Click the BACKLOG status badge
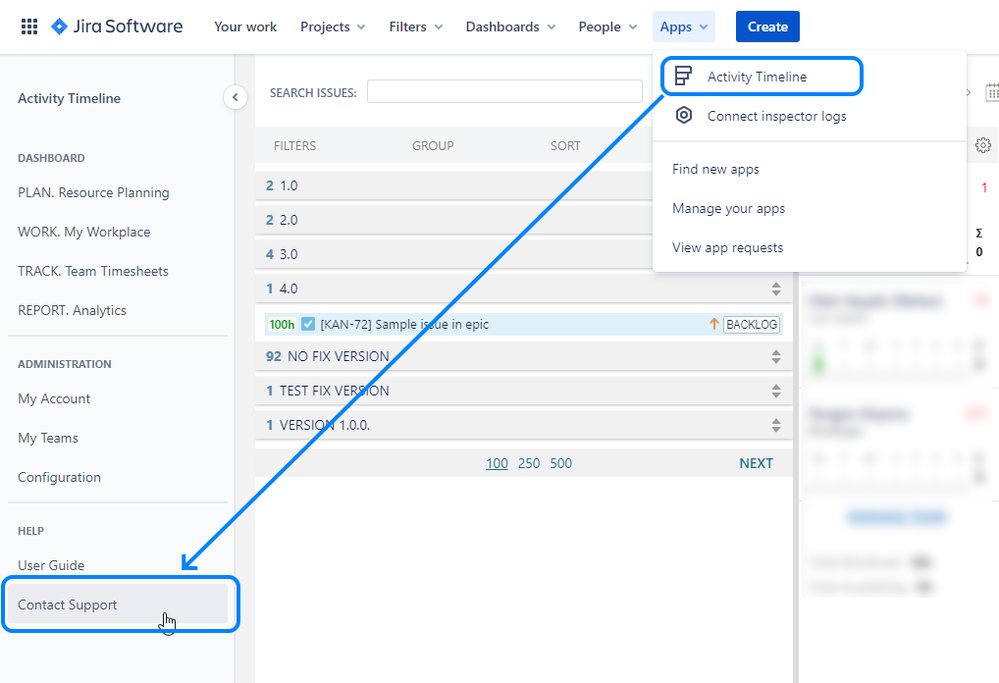Viewport: 999px width, 683px height. pyautogui.click(x=752, y=324)
